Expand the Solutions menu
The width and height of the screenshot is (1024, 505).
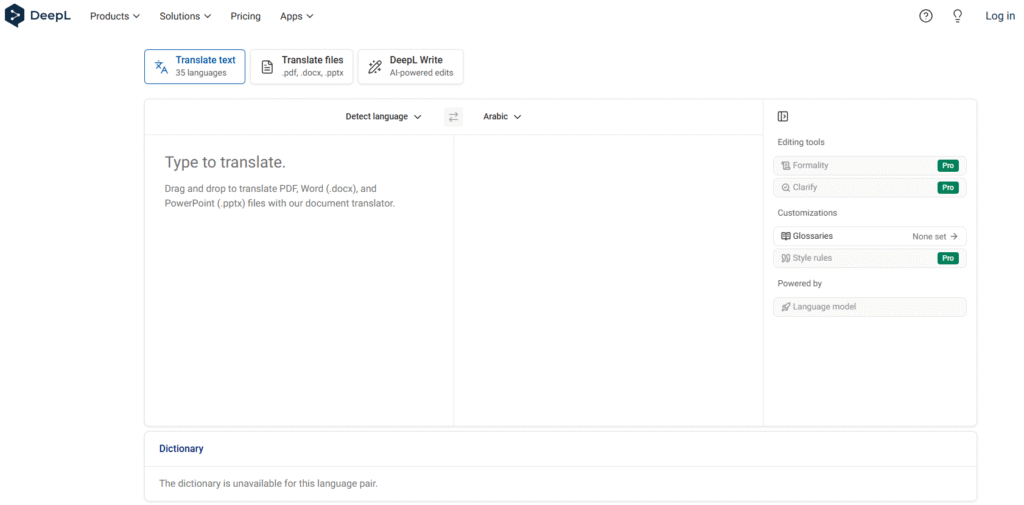[185, 16]
